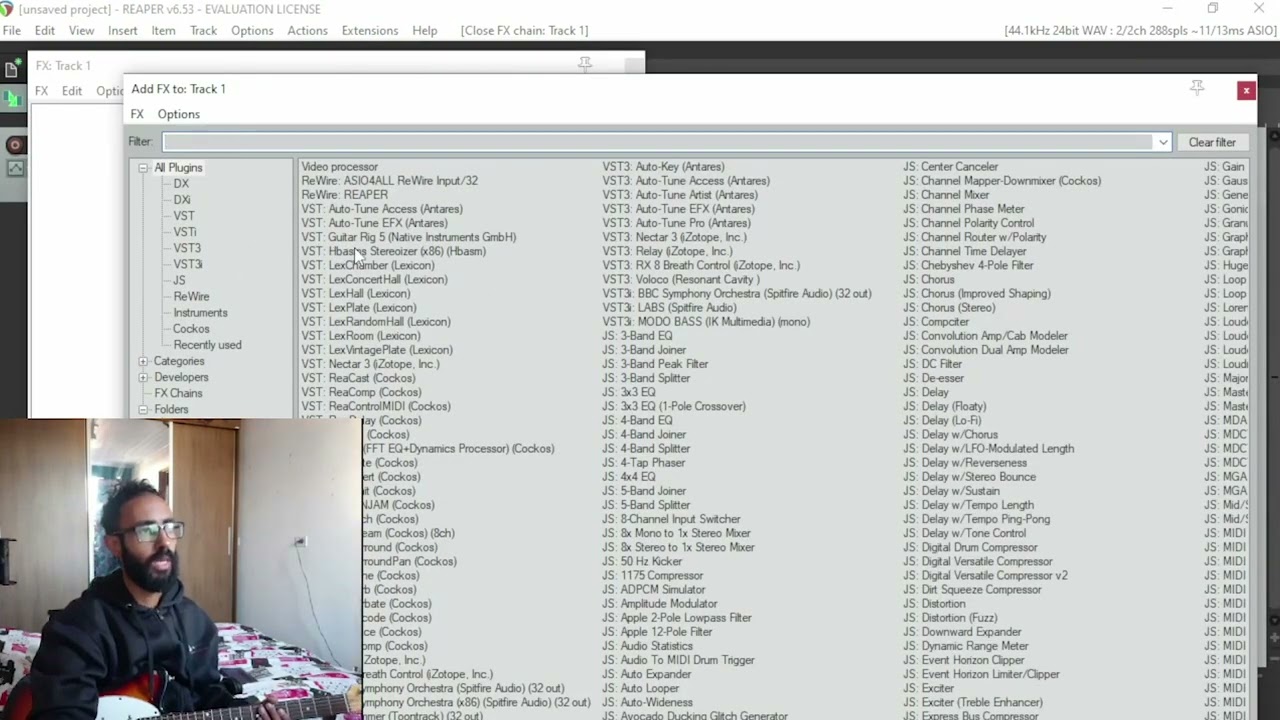
Task: Select JS in the plugin tree
Action: click(179, 280)
